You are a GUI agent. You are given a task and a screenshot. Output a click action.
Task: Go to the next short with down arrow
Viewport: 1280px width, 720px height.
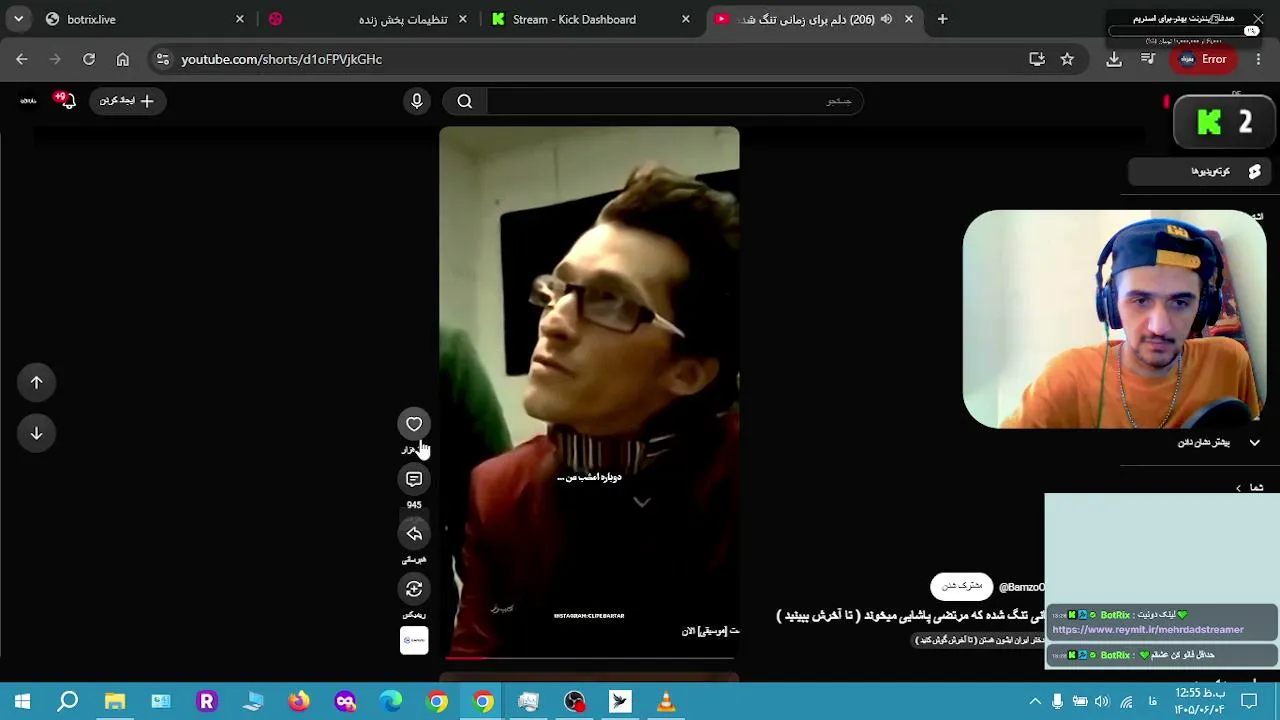36,433
